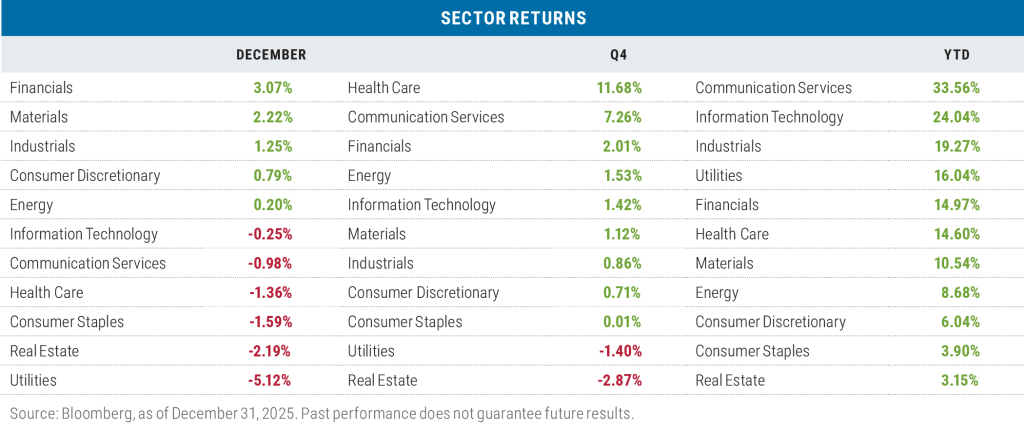Viewport: 1024px width, 431px height.
Task: Click the 3.15% Real Estate YTD value
Action: click(x=959, y=381)
